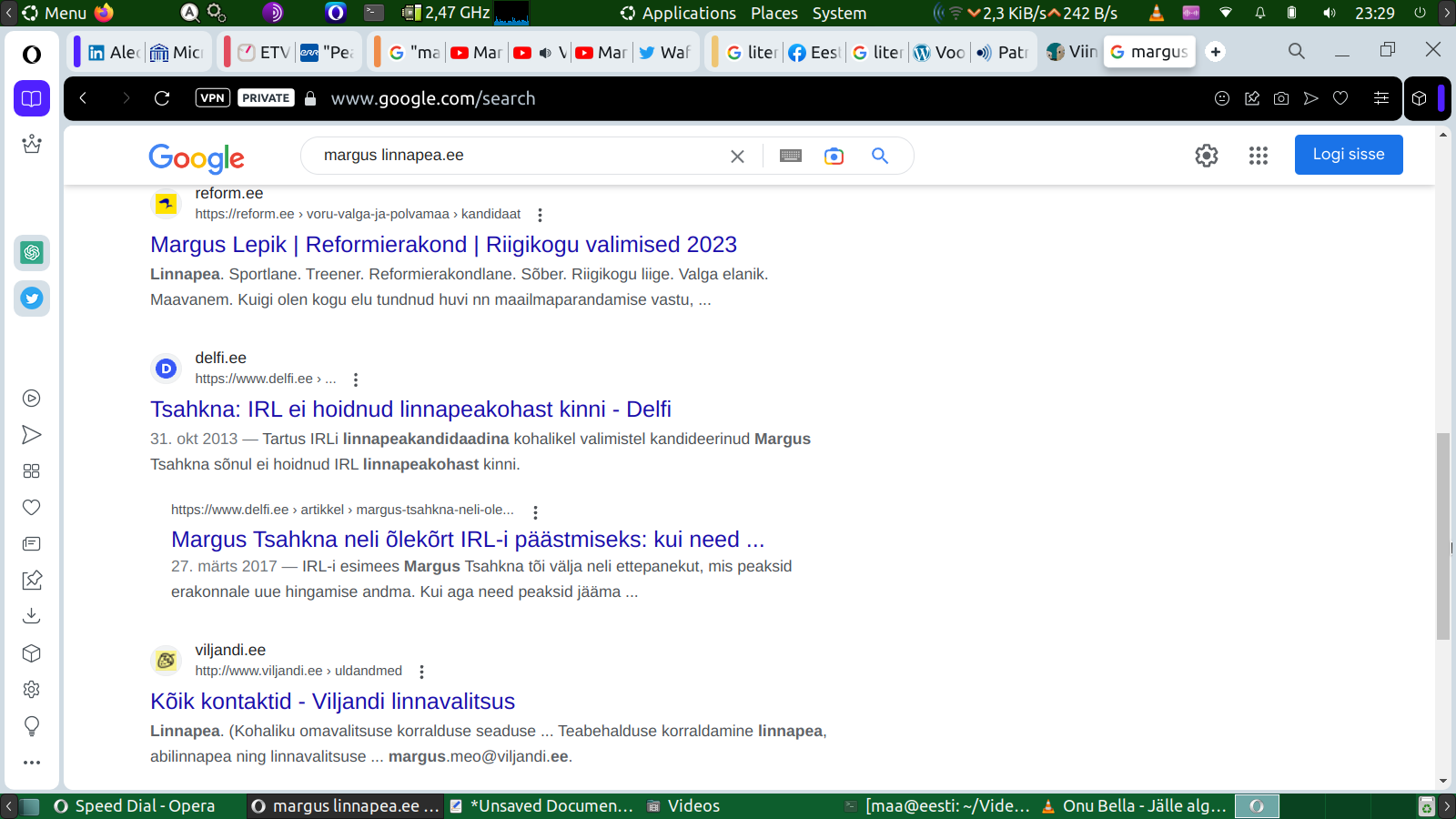Screen dimensions: 1456x819
Task: Go back to the previous page
Action: coord(83,98)
